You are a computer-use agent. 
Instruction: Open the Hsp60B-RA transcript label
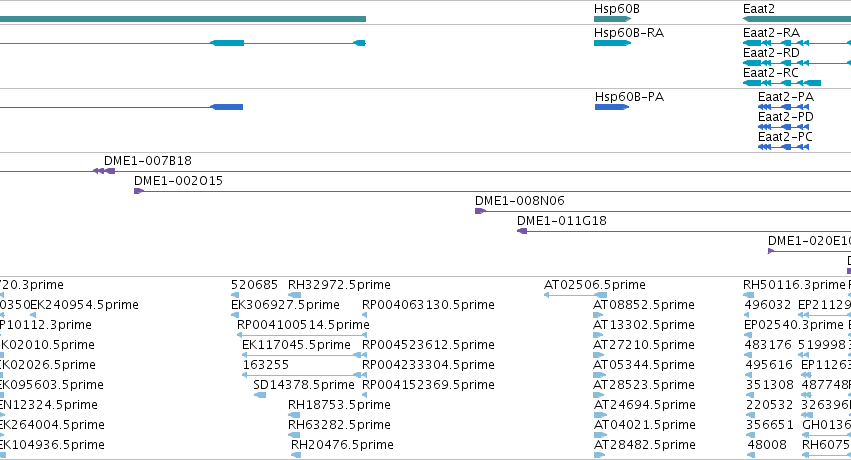629,33
